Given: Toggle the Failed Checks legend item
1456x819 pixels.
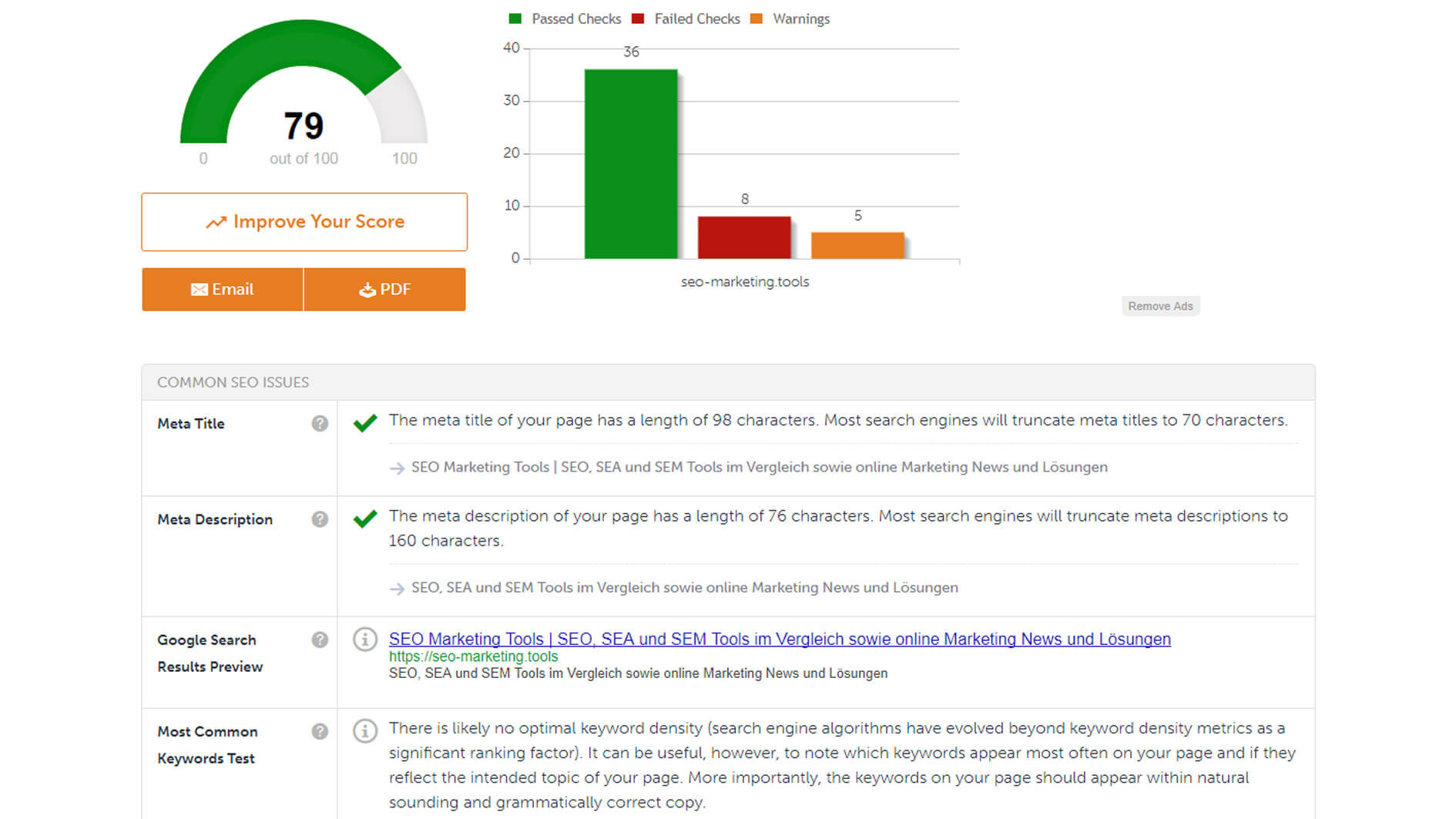Looking at the screenshot, I should pos(687,19).
